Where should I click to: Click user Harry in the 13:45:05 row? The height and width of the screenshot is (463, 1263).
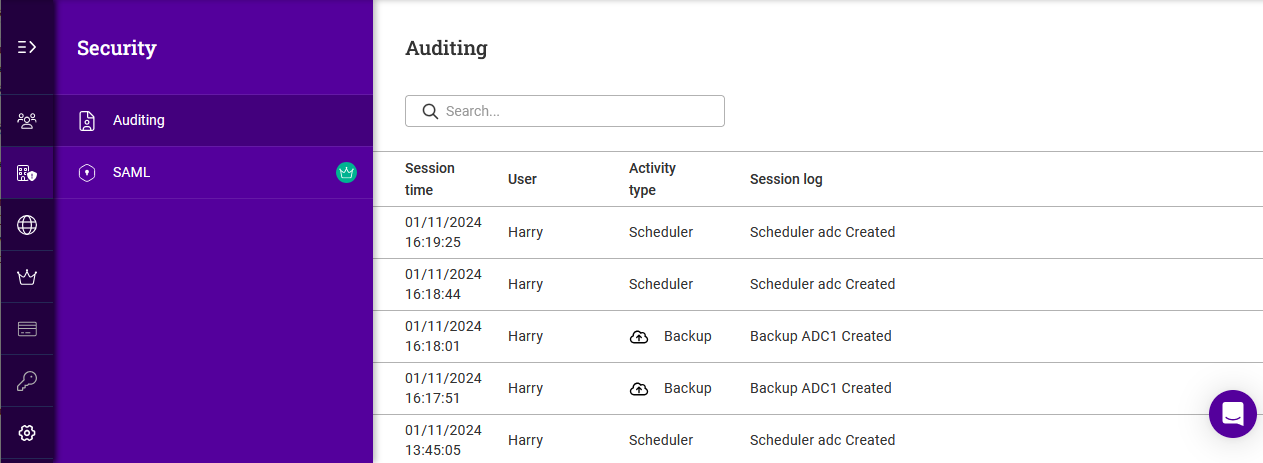[525, 440]
